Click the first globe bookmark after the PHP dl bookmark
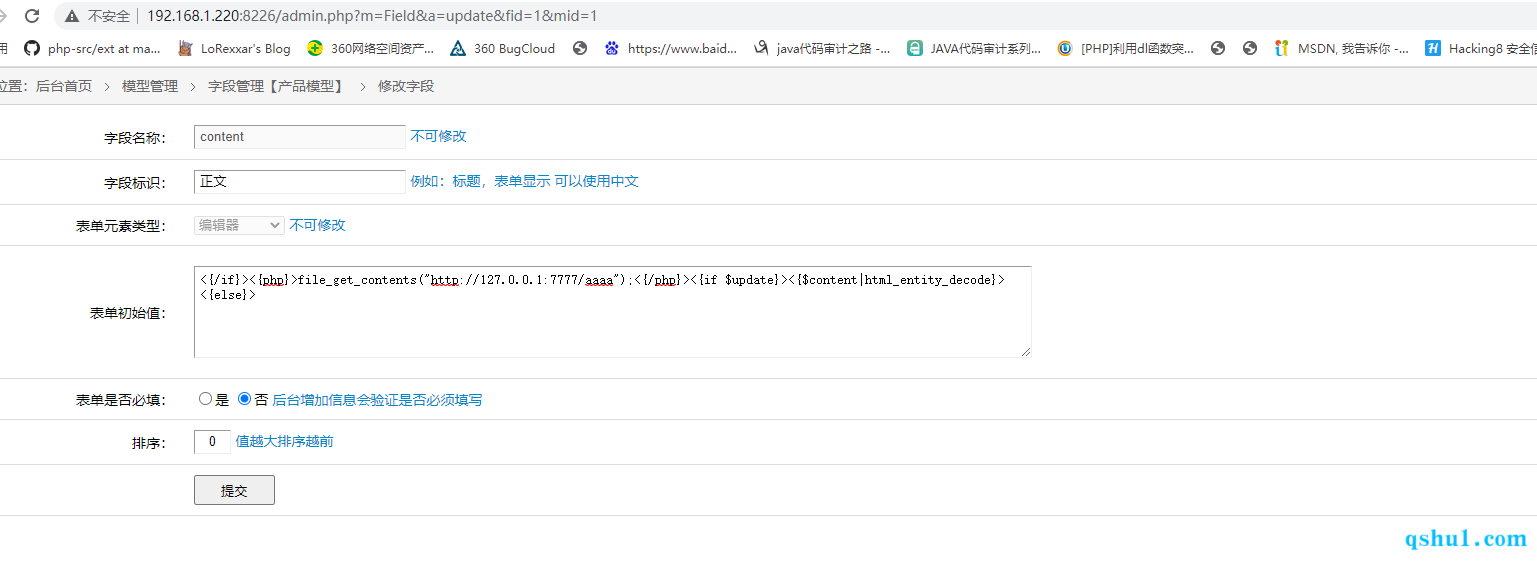The height and width of the screenshot is (563, 1537). coord(1218,48)
